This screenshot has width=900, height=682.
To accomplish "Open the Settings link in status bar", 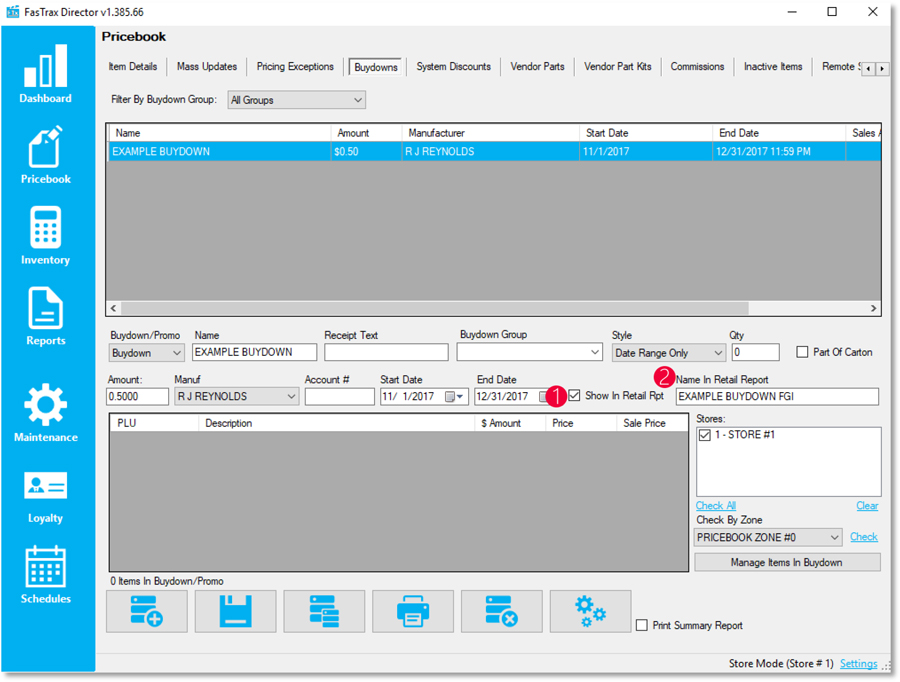I will click(859, 664).
